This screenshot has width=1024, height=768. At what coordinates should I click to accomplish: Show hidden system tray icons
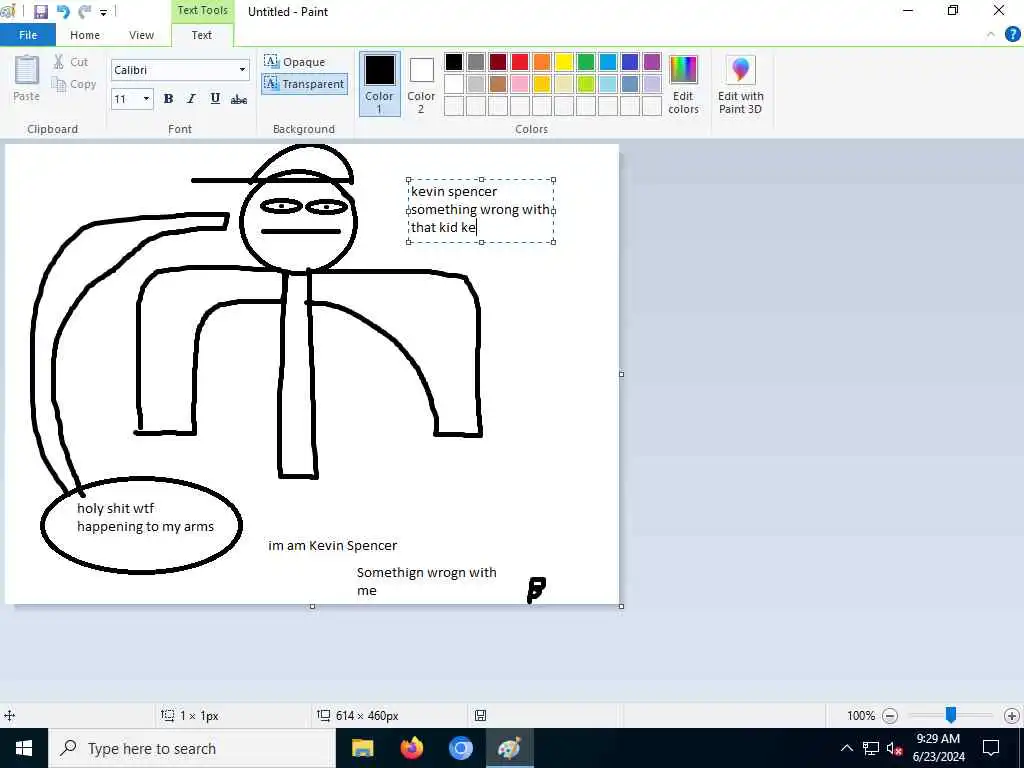pyautogui.click(x=846, y=748)
